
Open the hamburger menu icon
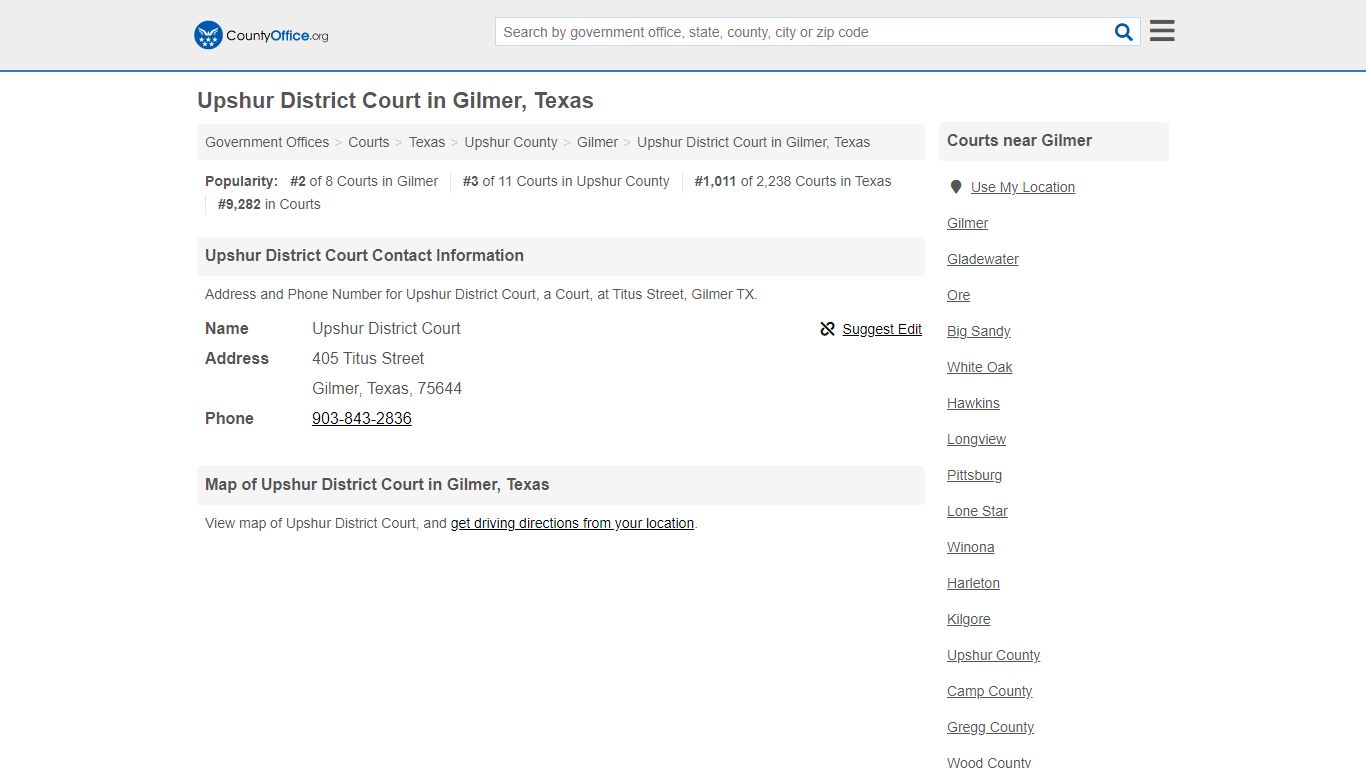[1162, 31]
